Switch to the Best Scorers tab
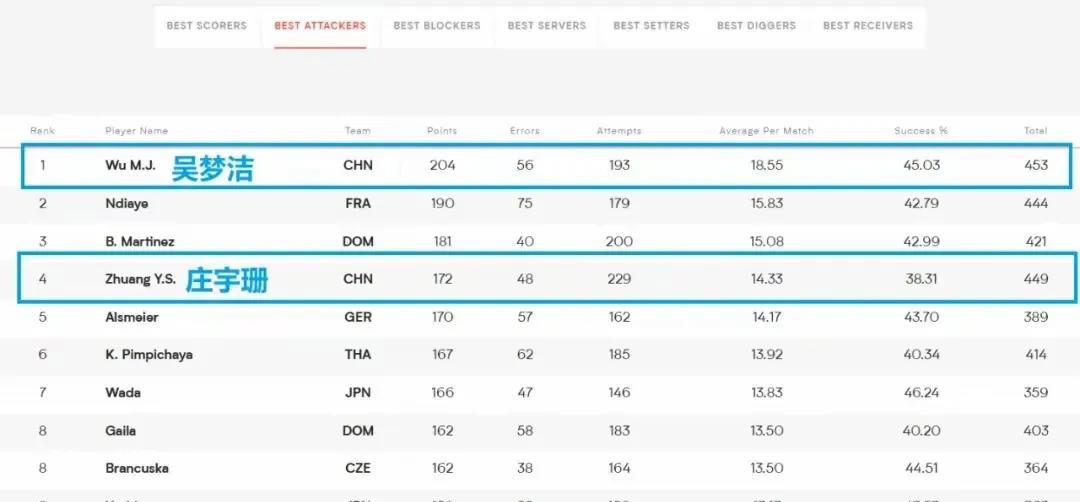The height and width of the screenshot is (502, 1080). tap(207, 25)
